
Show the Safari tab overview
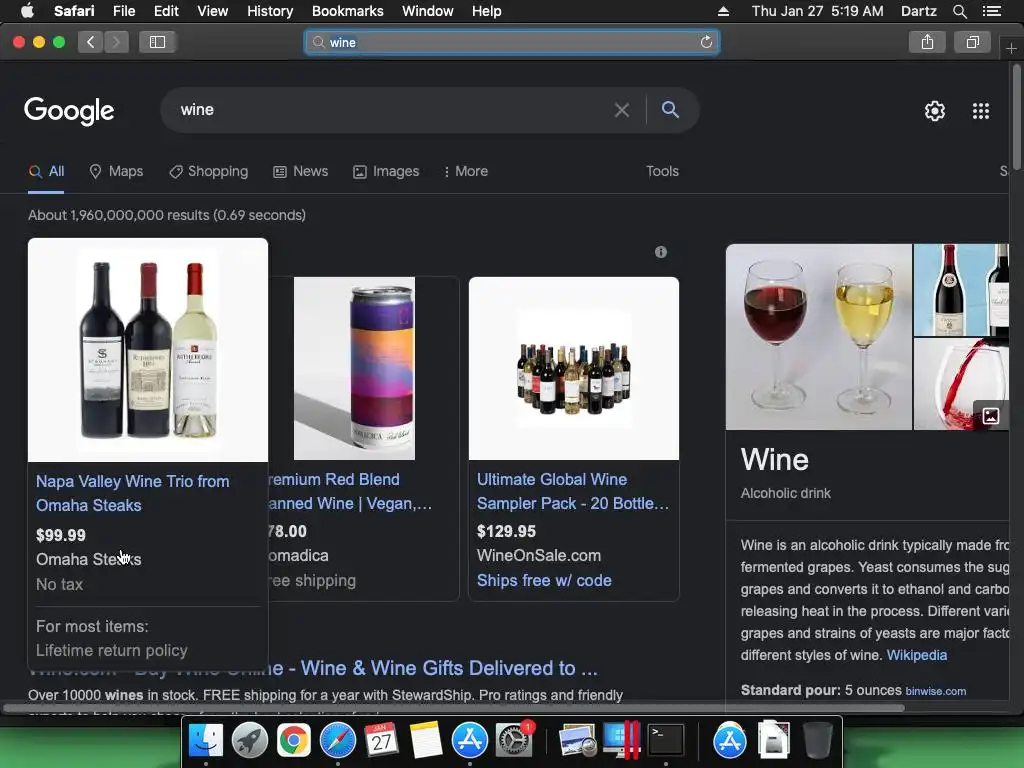click(x=972, y=42)
